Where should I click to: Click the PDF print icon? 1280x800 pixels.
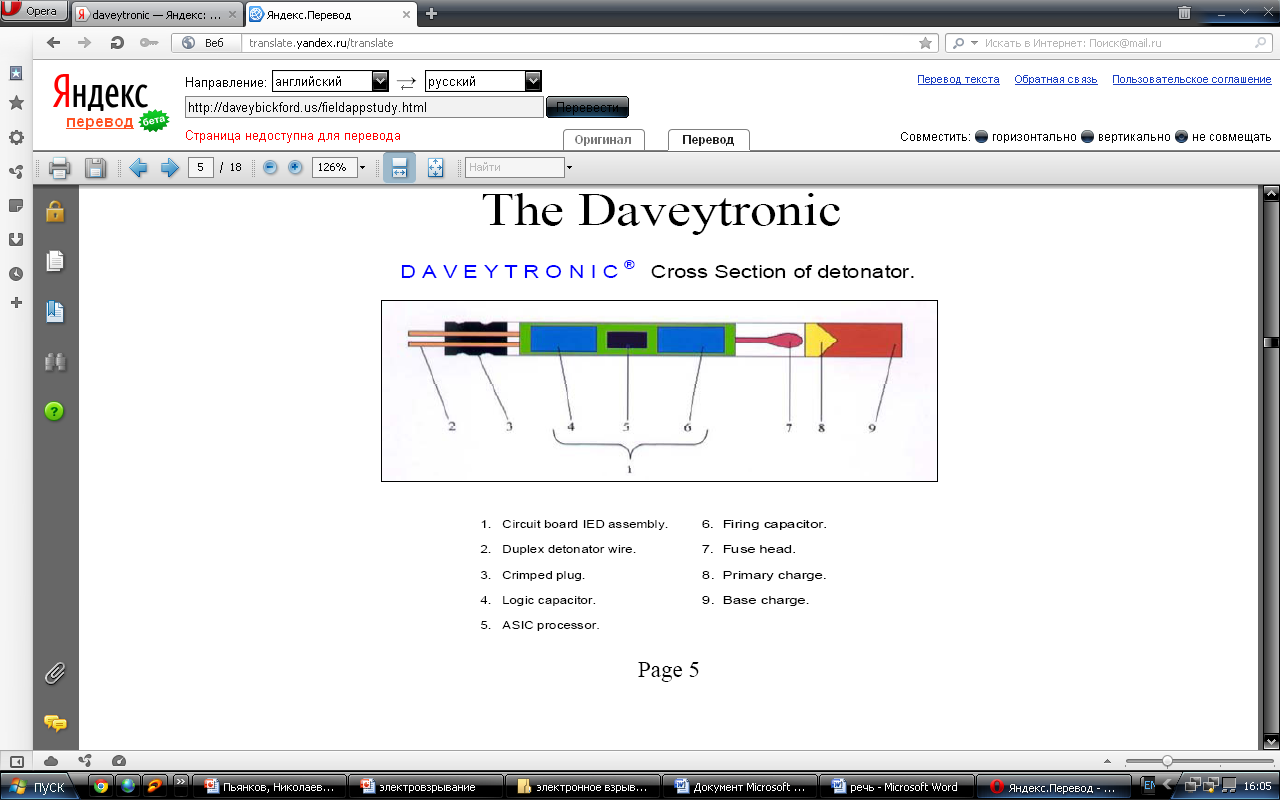[60, 168]
